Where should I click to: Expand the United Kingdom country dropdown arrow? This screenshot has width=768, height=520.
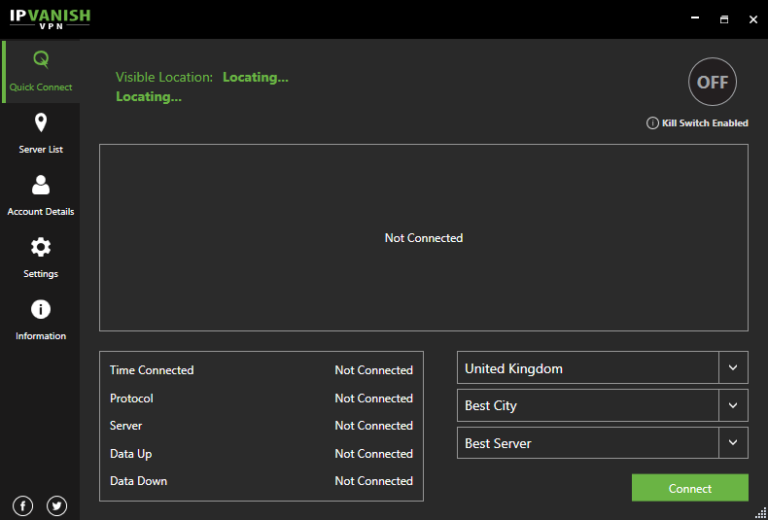click(x=733, y=367)
